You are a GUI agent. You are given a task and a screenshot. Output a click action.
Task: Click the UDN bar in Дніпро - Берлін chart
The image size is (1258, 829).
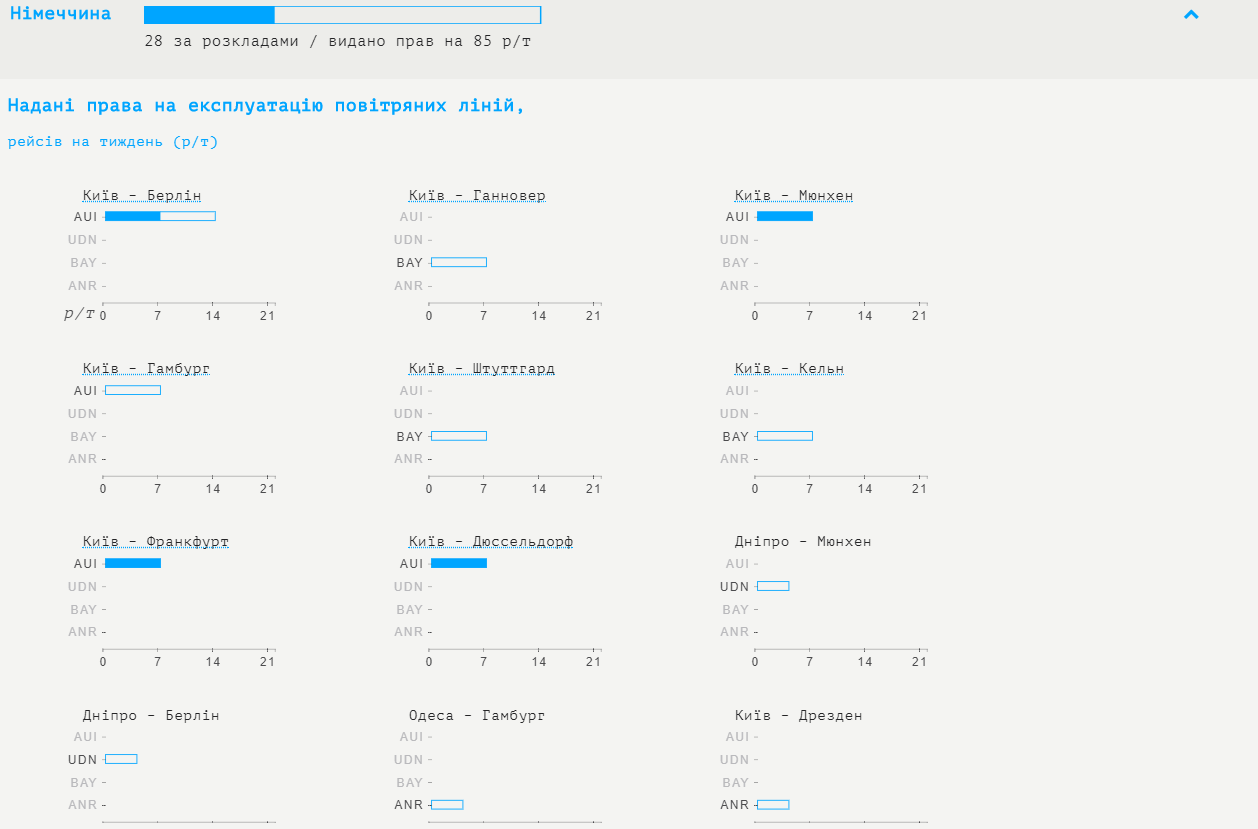point(121,759)
